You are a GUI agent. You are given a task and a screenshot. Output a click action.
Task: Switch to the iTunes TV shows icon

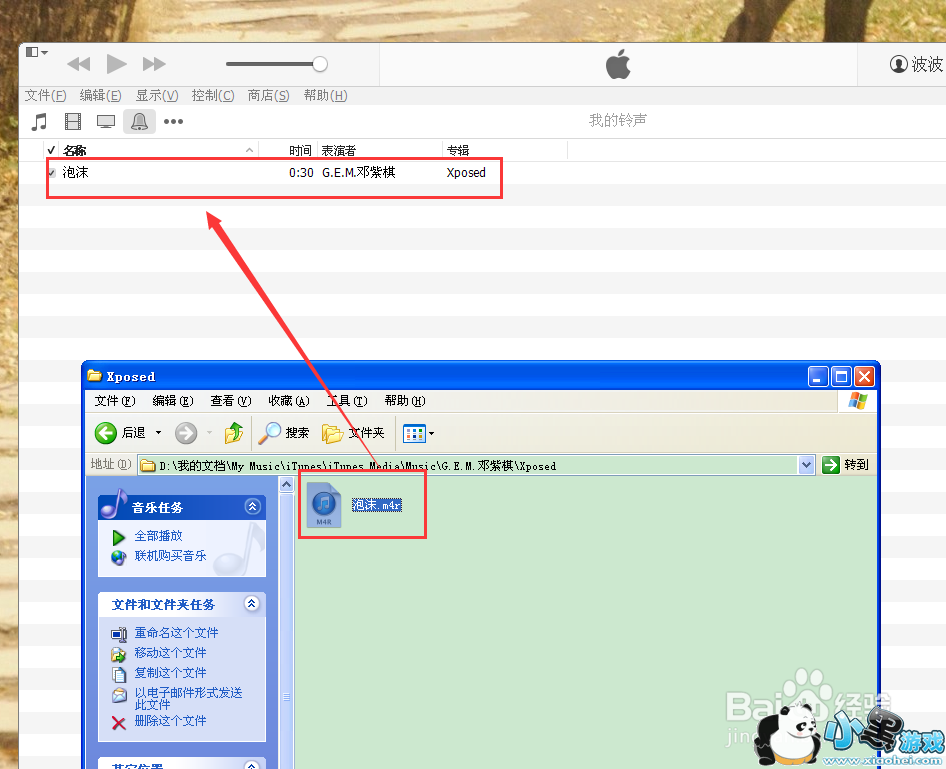tap(106, 122)
